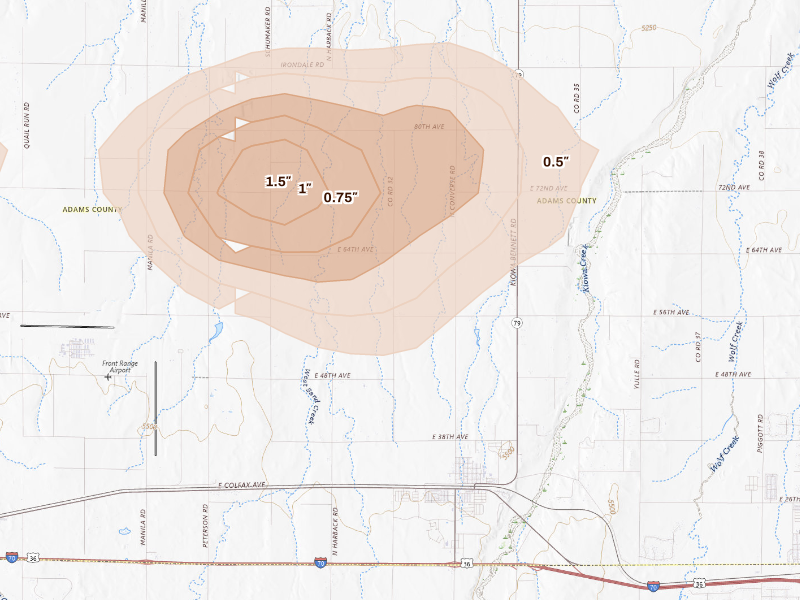
Task: Click the CO RD 32 label
Action: click(x=391, y=191)
